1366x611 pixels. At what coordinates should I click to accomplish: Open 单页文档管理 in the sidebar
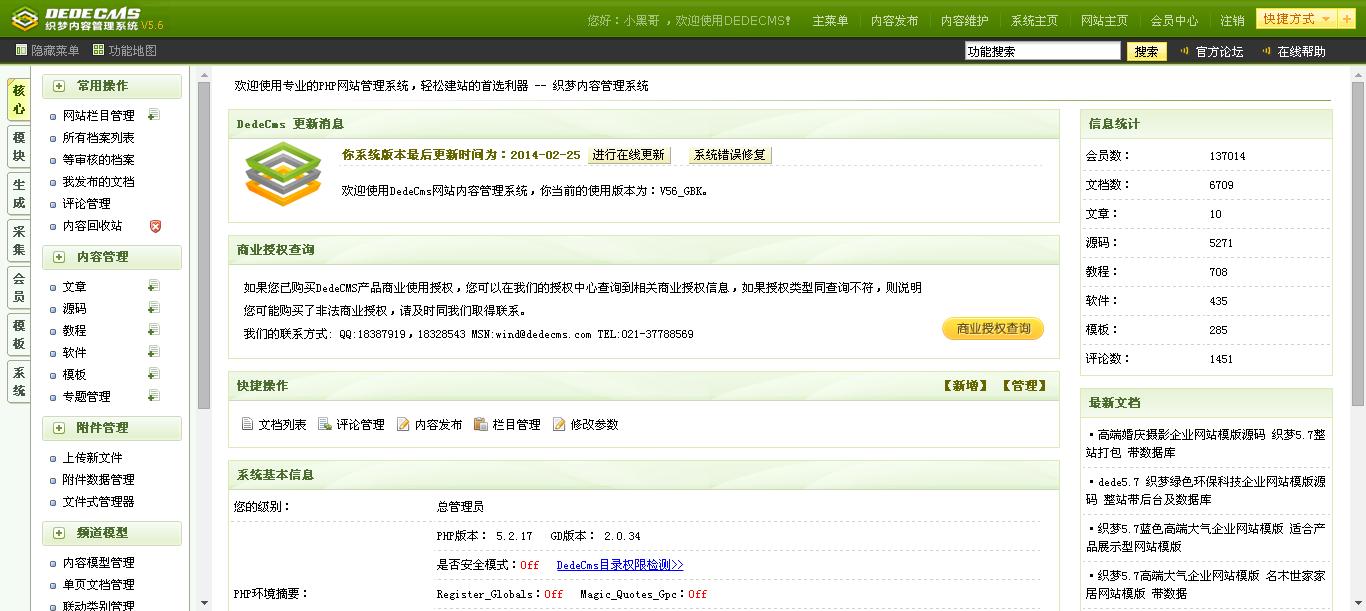pyautogui.click(x=98, y=584)
